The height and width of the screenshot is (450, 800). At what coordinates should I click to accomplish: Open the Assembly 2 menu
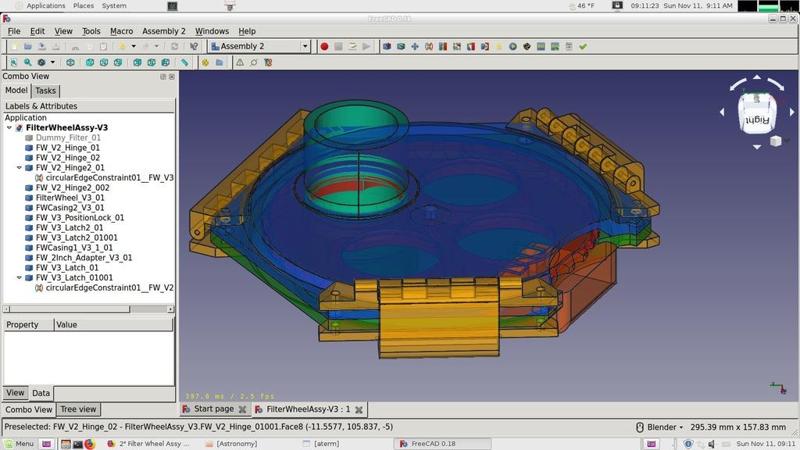164,31
